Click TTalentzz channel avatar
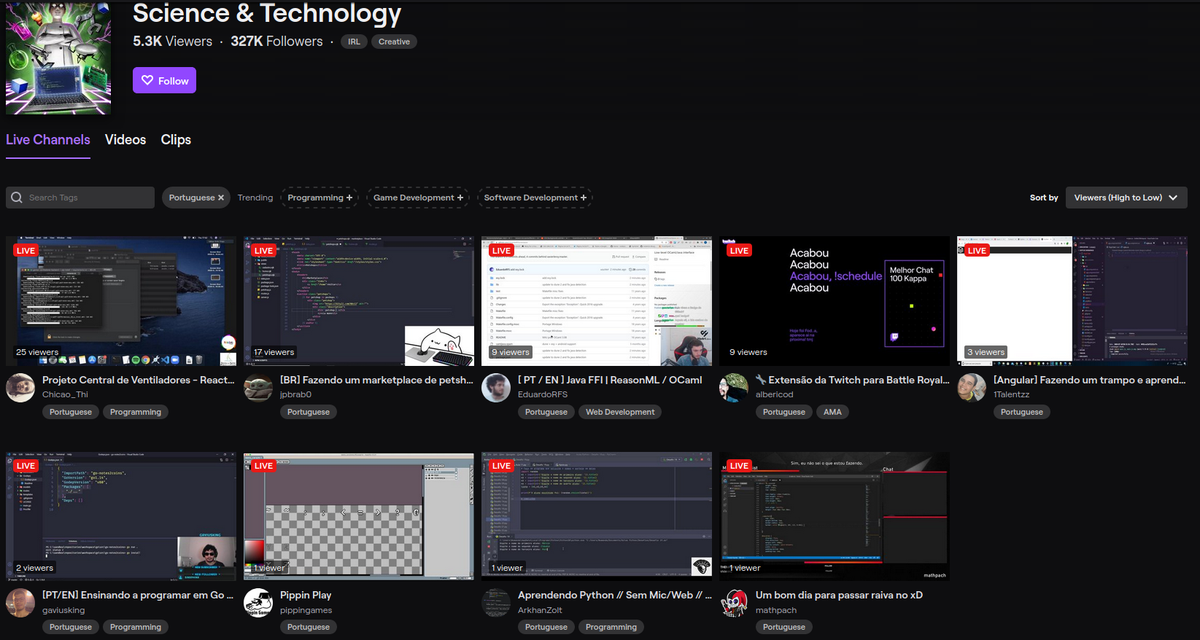Screen dimensions: 1200x640 tap(972, 388)
